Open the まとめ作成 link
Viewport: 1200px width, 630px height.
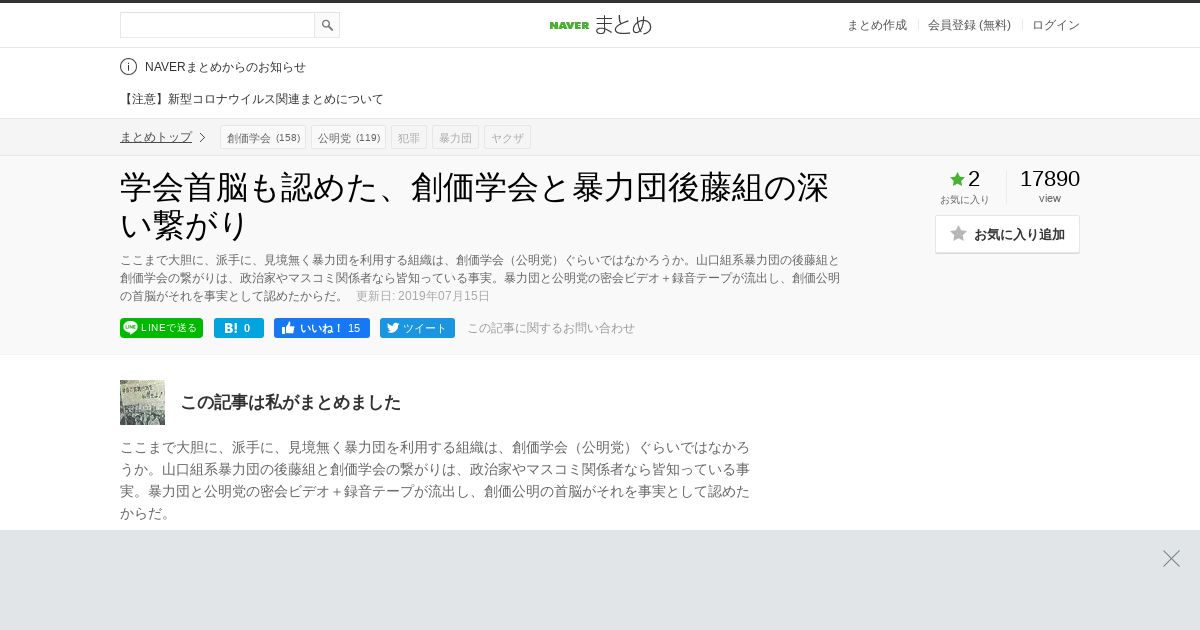coord(877,25)
